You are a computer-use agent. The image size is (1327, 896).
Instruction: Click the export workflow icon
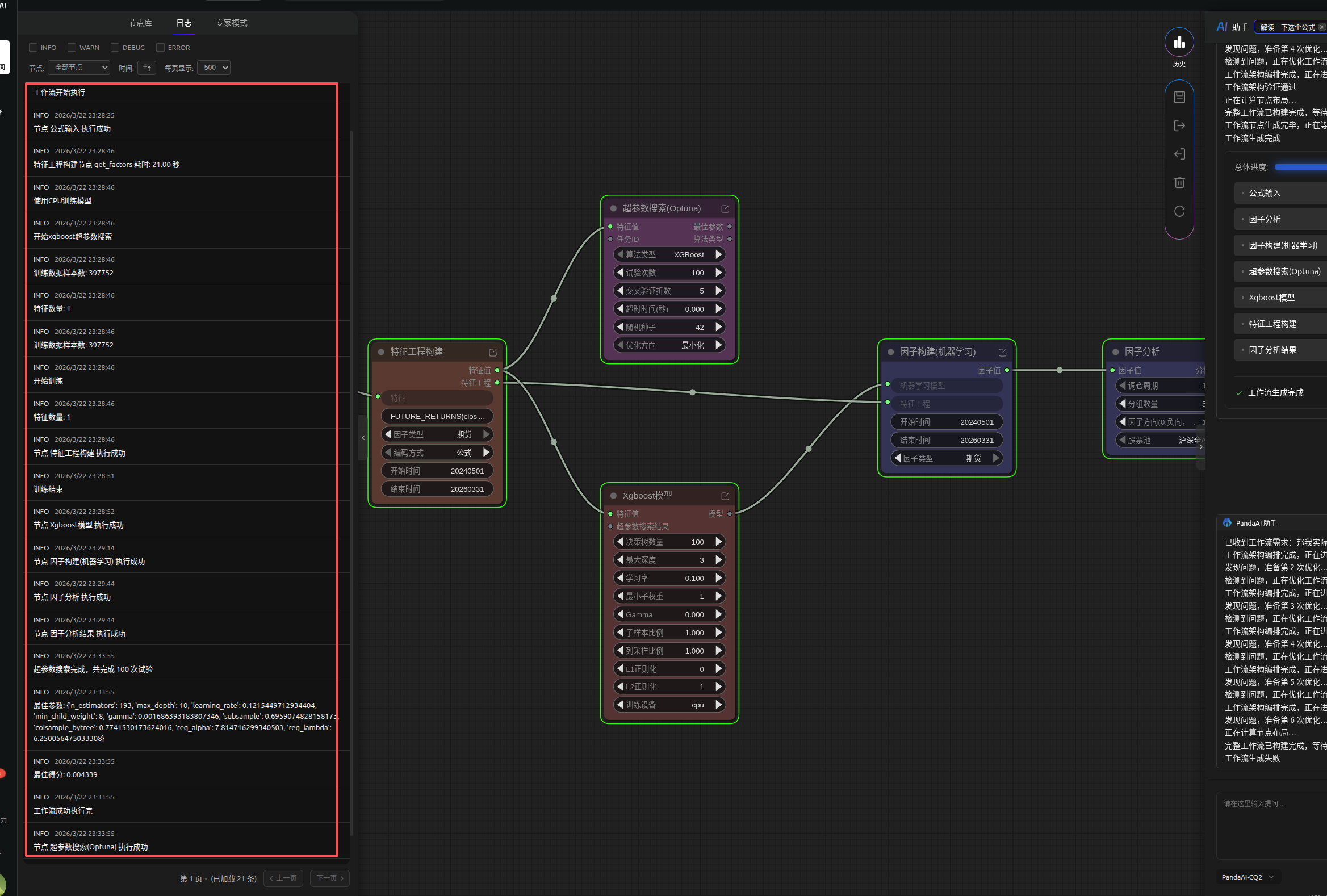click(x=1179, y=125)
